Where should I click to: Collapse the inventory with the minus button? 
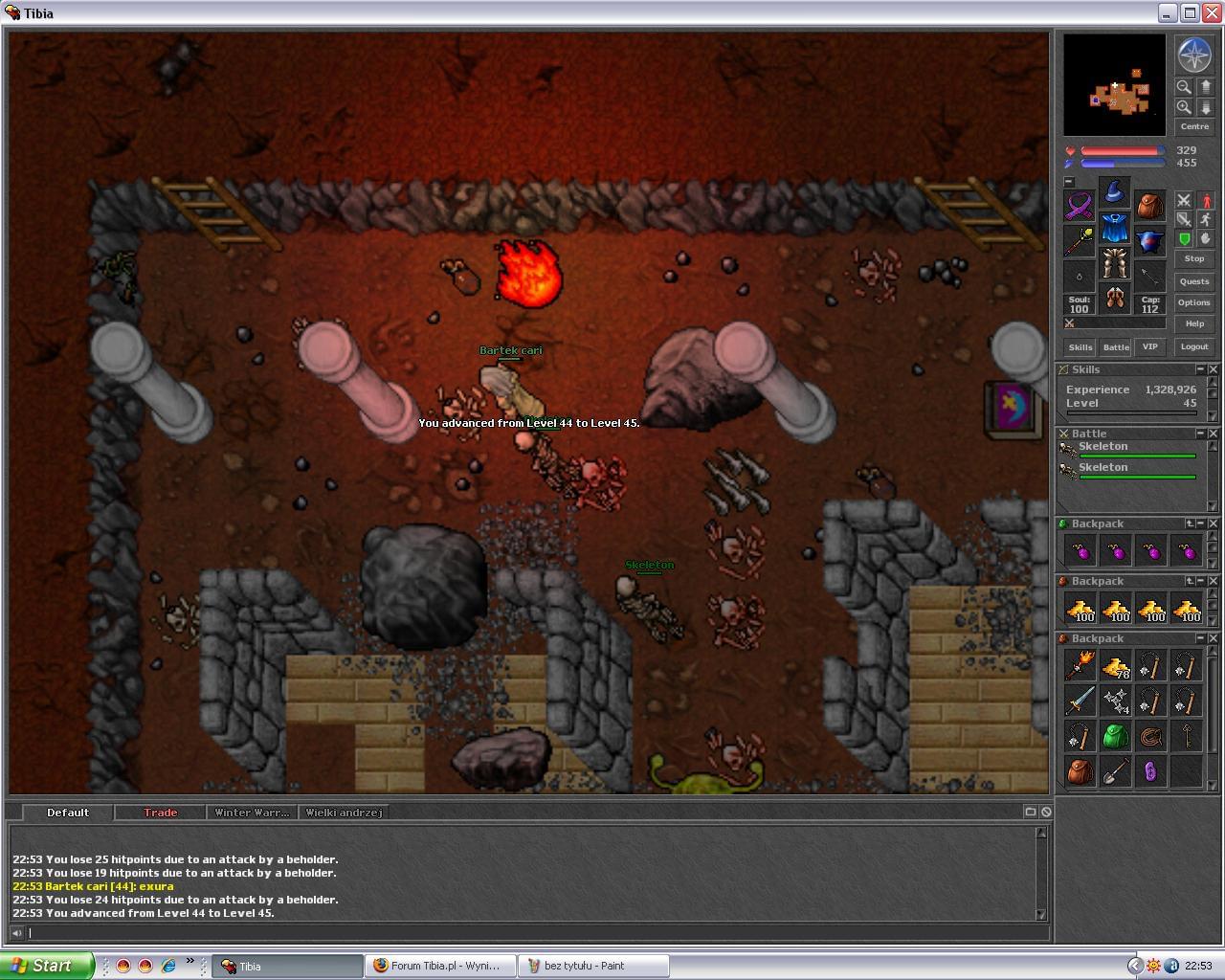[1069, 182]
